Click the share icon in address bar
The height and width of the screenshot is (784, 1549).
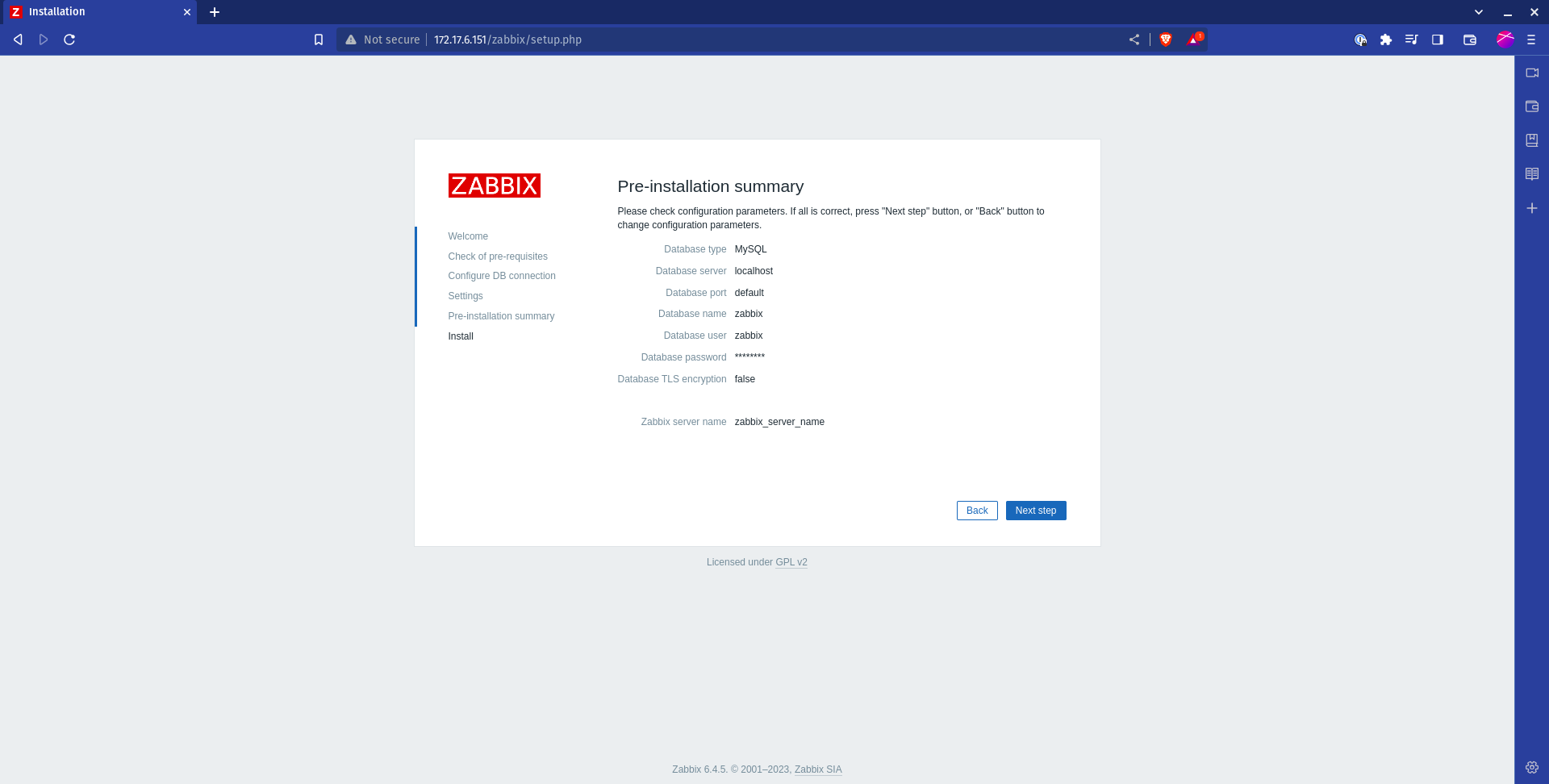[1134, 40]
